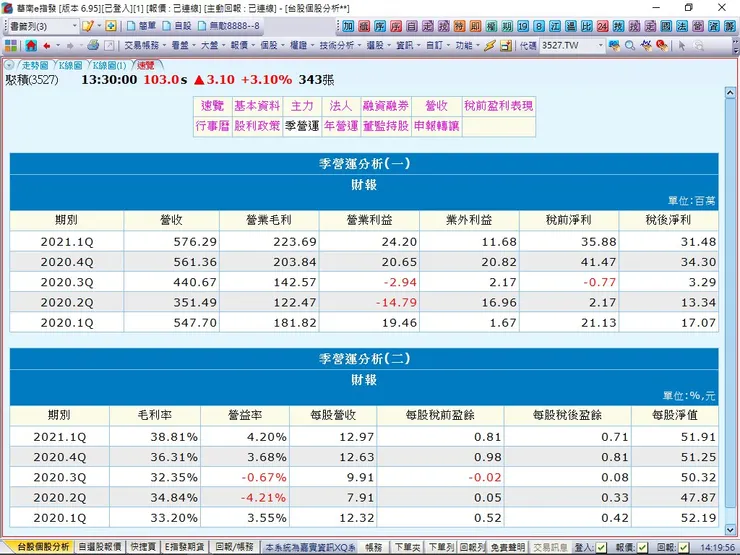Toggle the 回報 checkbox in status bar
Image resolution: width=740 pixels, height=555 pixels.
pos(683,547)
